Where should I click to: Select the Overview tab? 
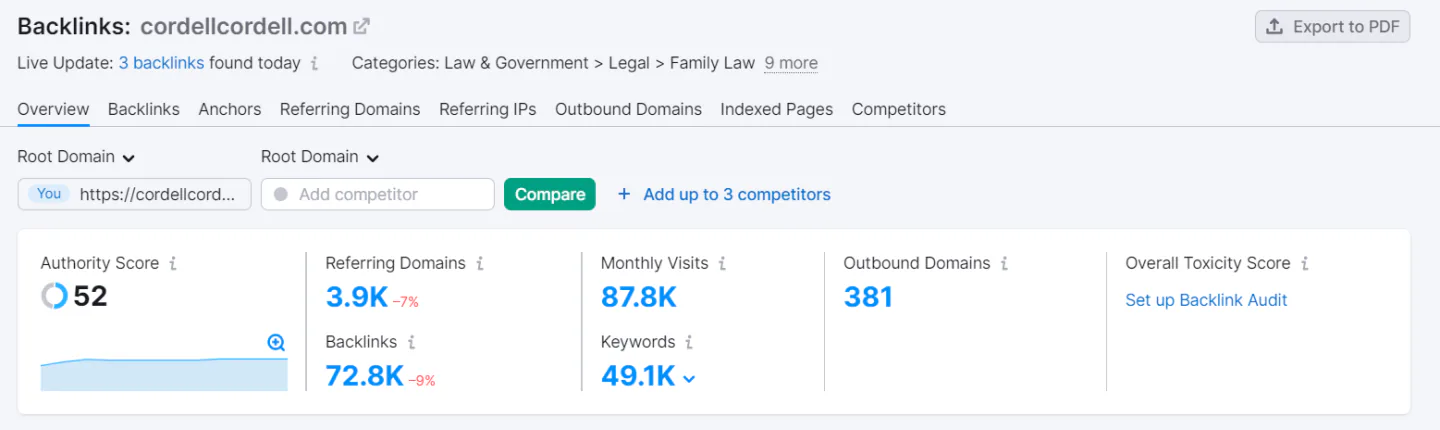(x=53, y=109)
